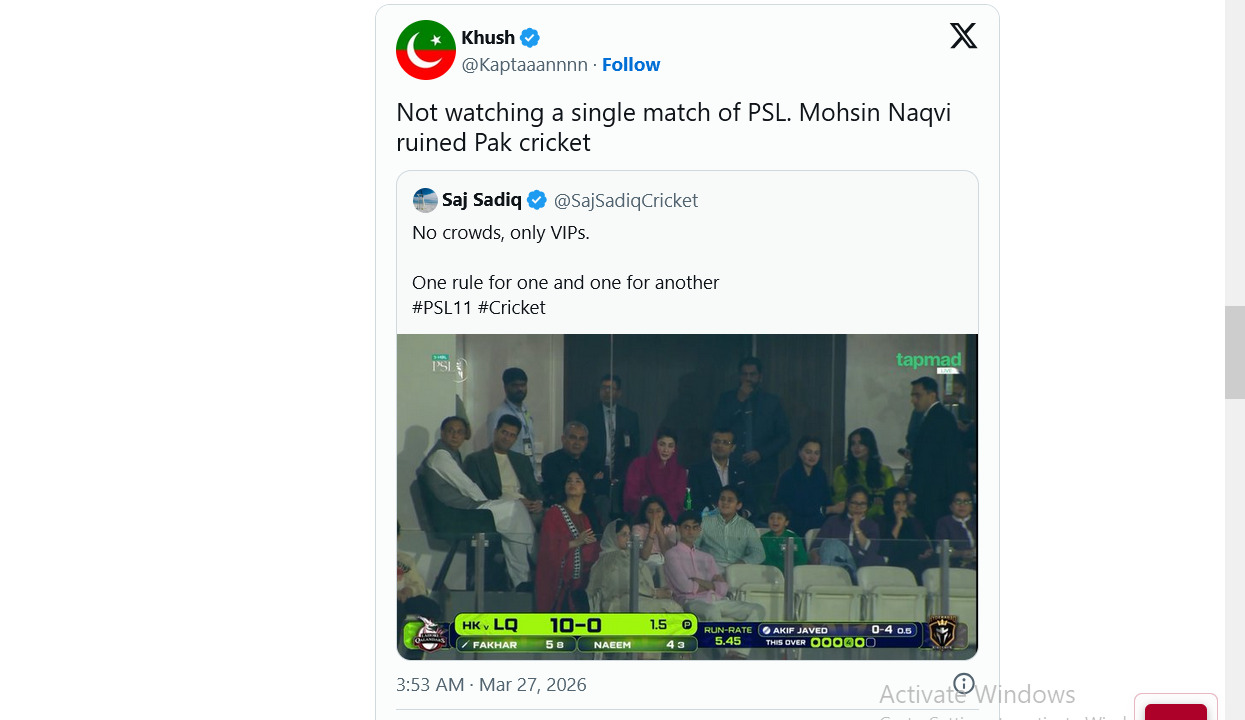
Task: Click the page's vertical scrollbar thumb
Action: [1235, 352]
